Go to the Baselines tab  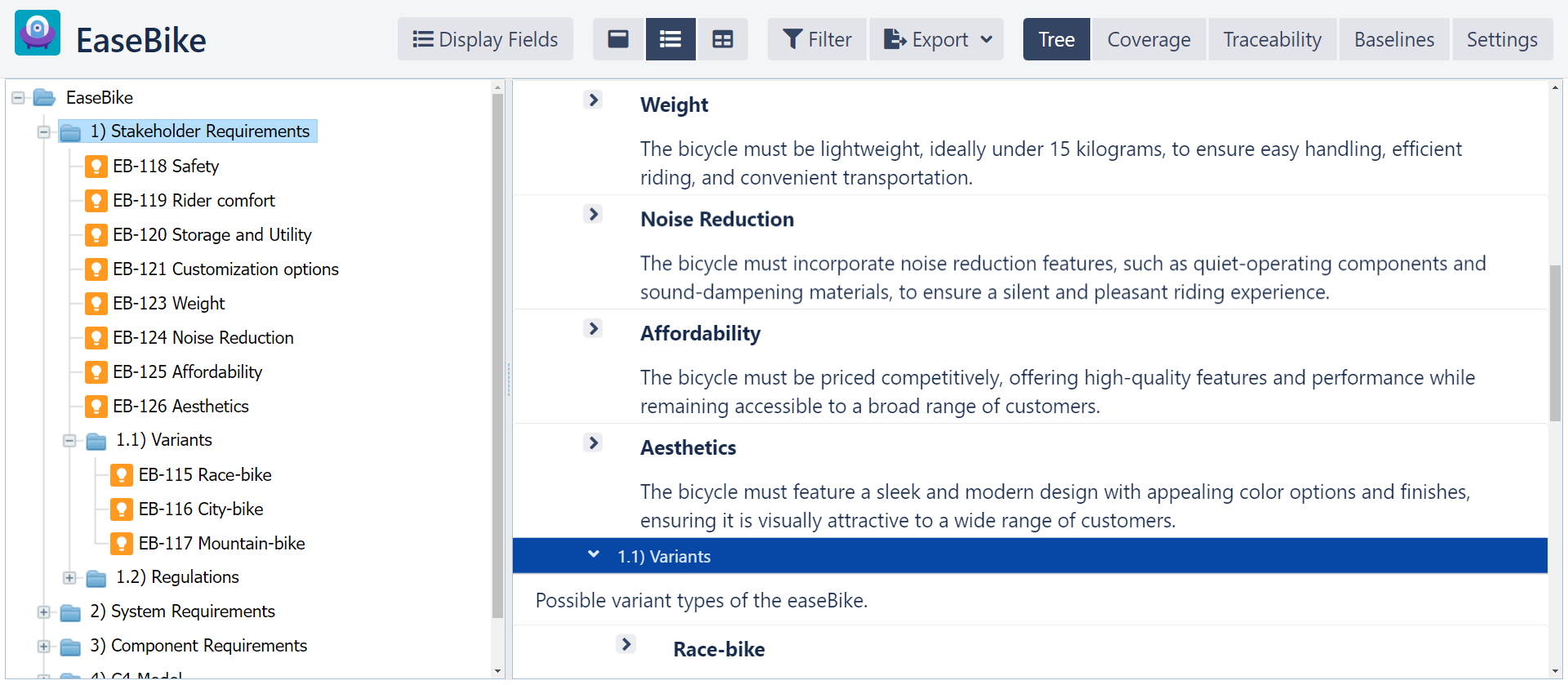pos(1394,39)
